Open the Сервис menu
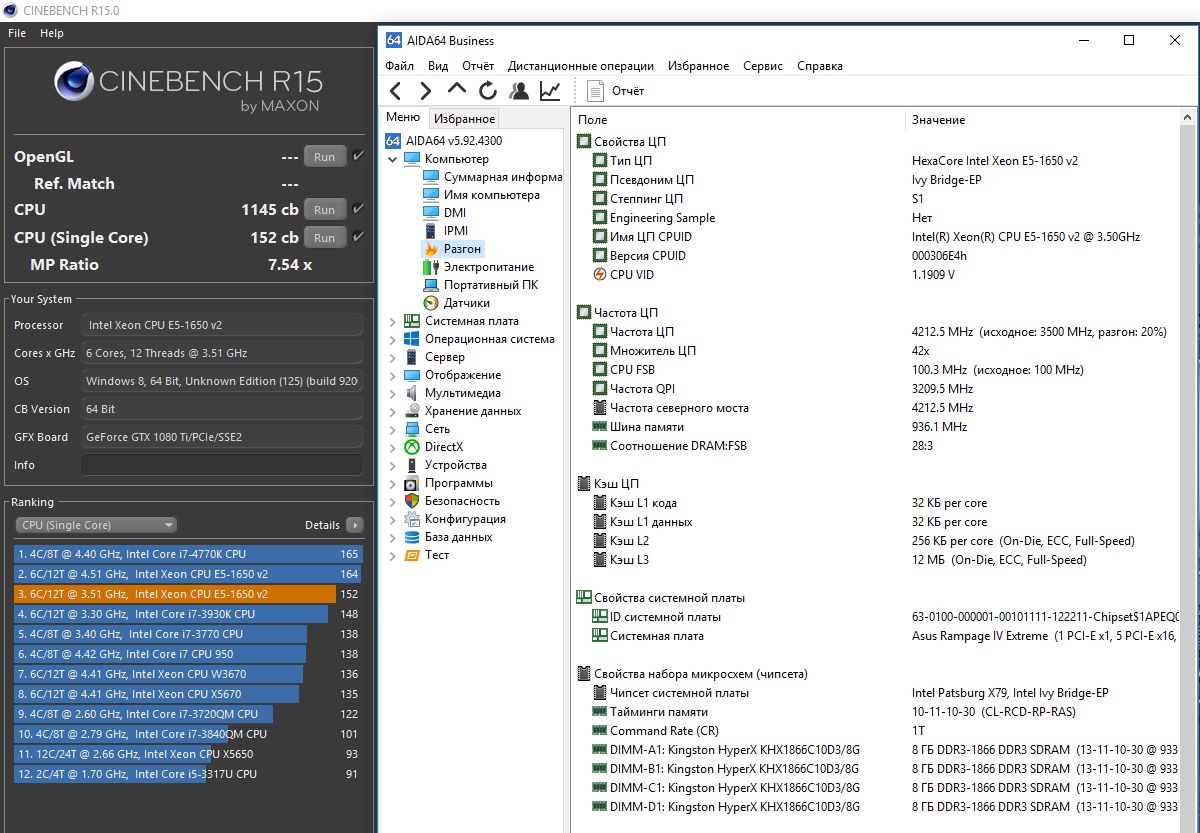This screenshot has height=833, width=1200. pyautogui.click(x=763, y=66)
